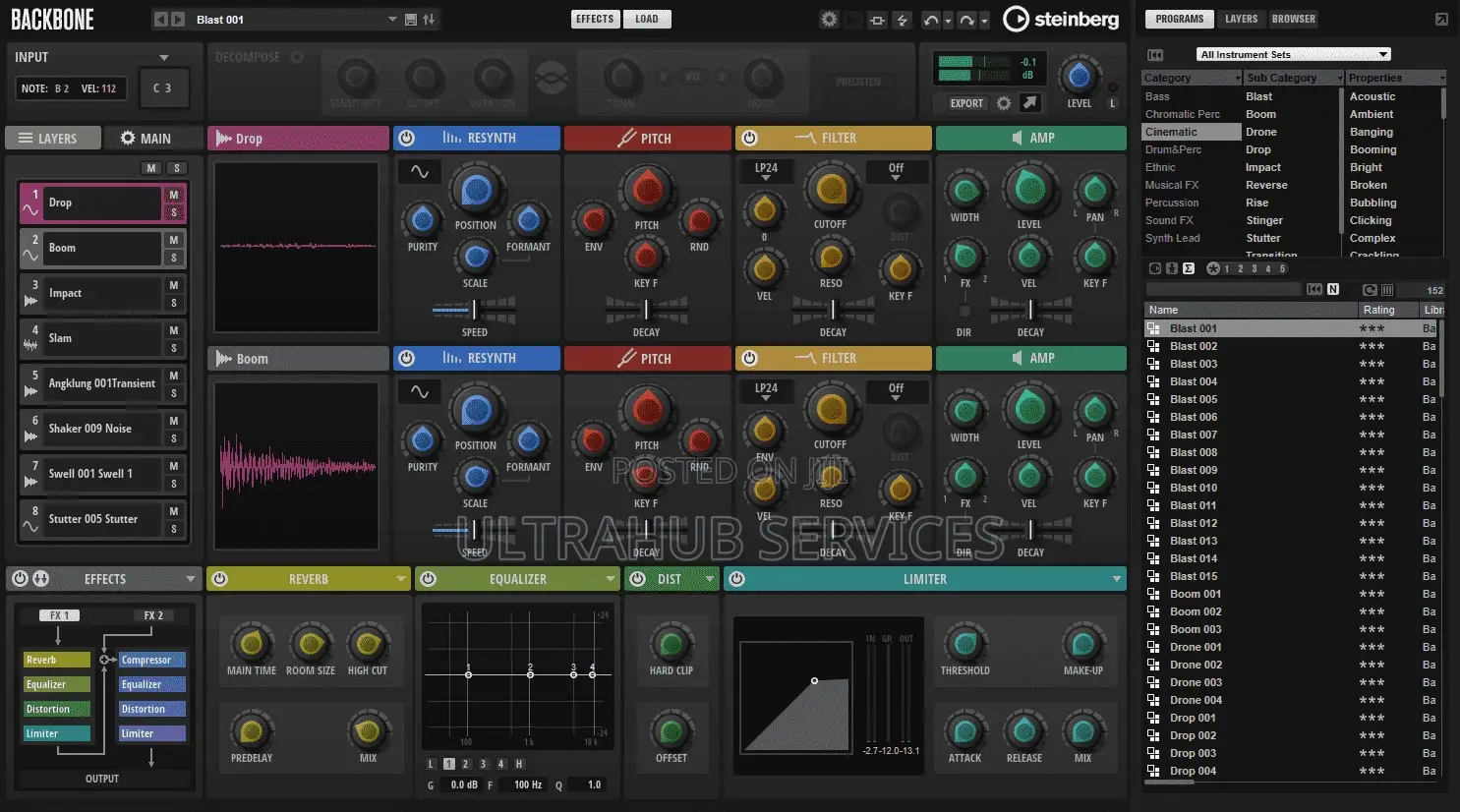Toggle the EQUALIZER effect power button
Screen dimensions: 1460x812
click(428, 579)
